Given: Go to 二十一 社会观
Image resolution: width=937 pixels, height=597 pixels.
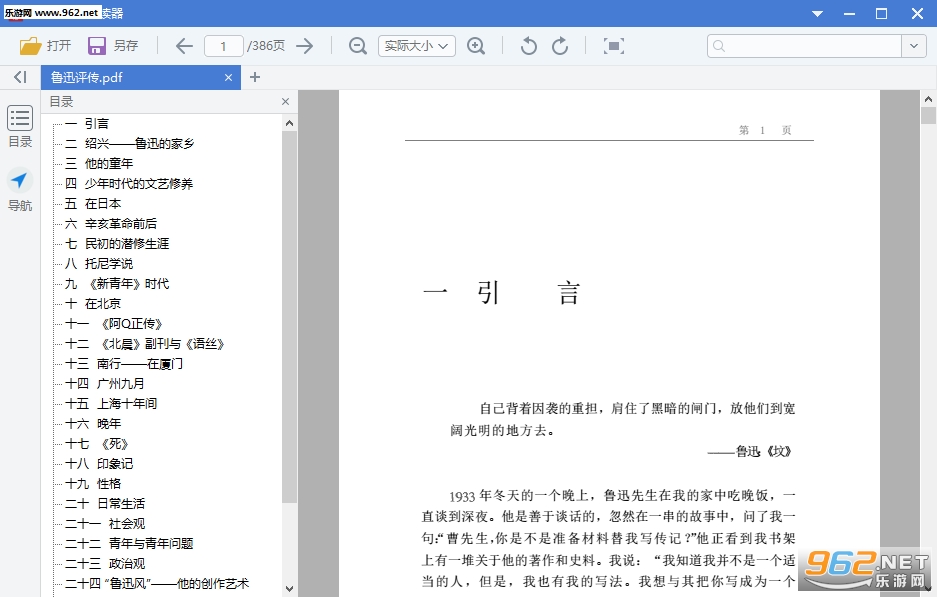Looking at the screenshot, I should pos(105,524).
